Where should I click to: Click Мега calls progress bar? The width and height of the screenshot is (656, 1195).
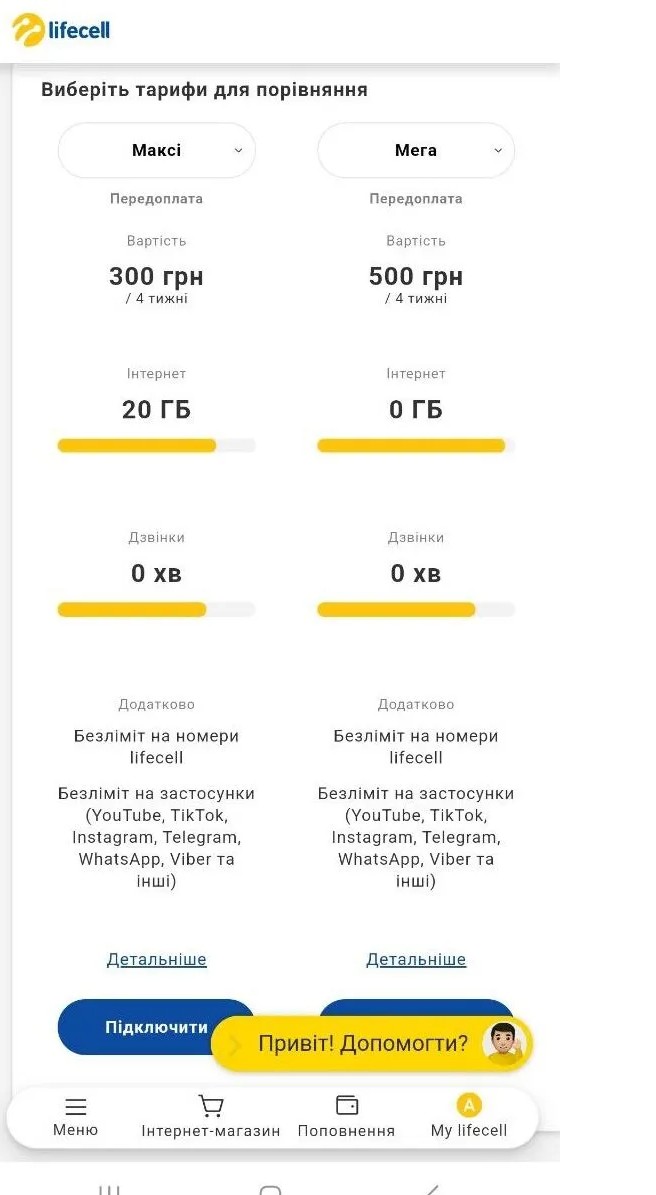(416, 610)
